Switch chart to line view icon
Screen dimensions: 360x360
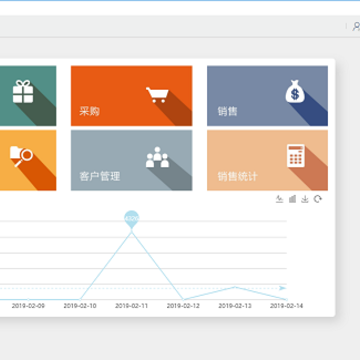coord(279,199)
